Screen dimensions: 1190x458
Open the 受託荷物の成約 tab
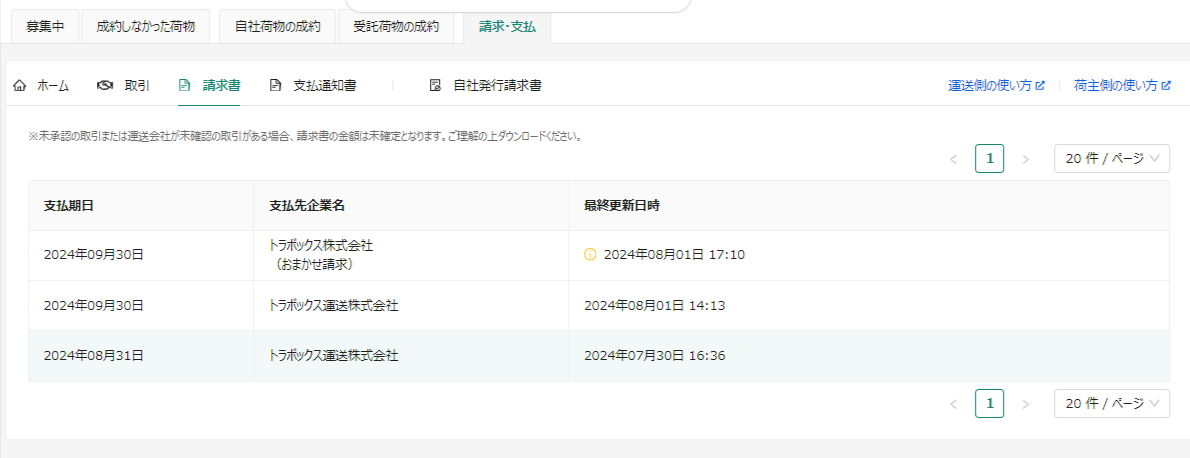tap(396, 27)
